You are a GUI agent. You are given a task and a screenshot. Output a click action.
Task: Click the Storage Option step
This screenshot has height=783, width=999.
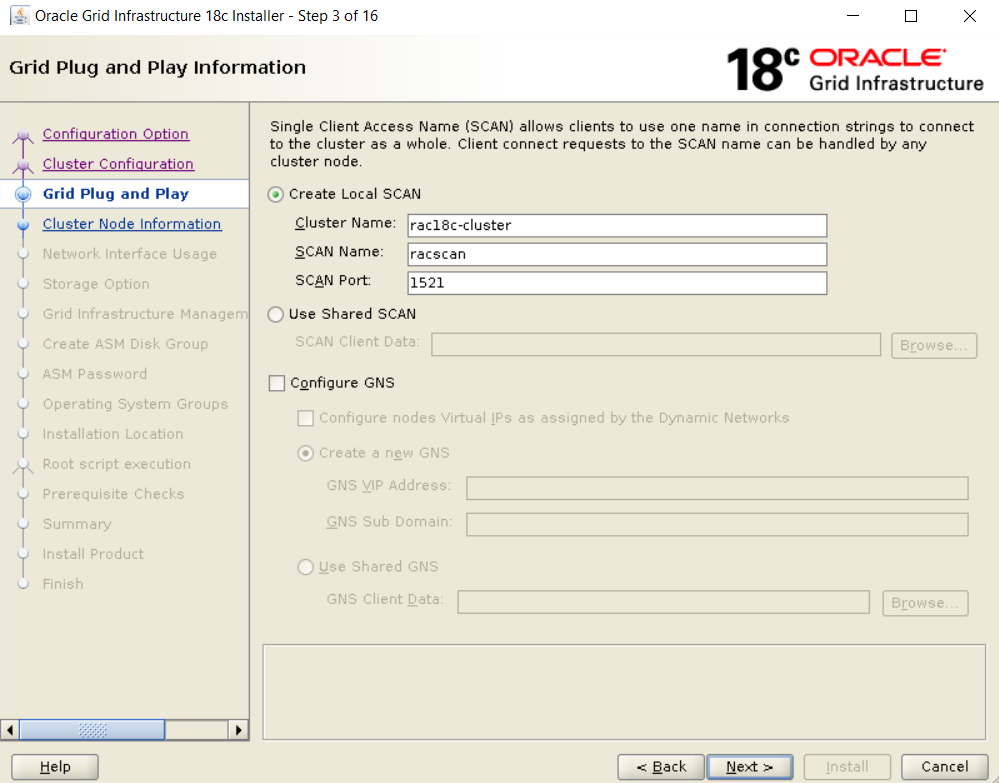point(96,284)
